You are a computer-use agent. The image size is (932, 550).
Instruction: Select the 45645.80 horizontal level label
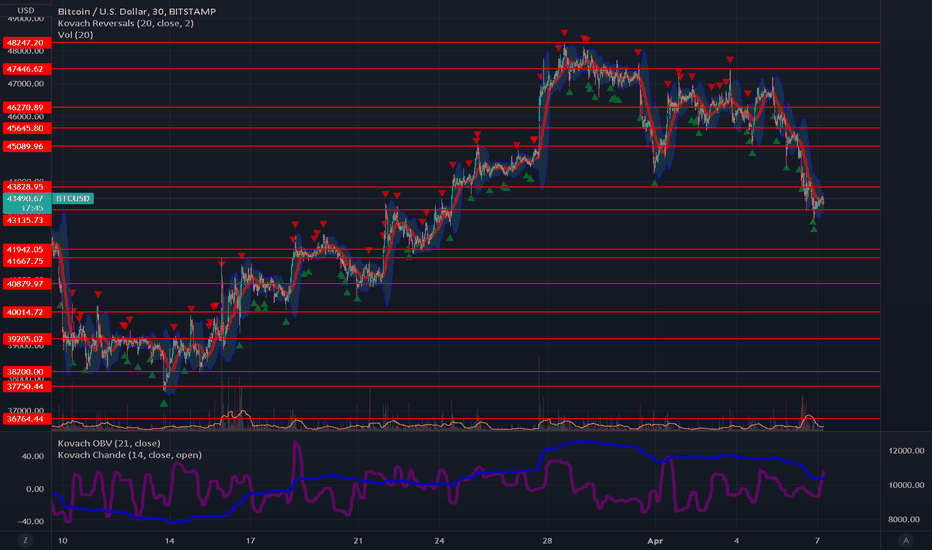click(x=27, y=128)
